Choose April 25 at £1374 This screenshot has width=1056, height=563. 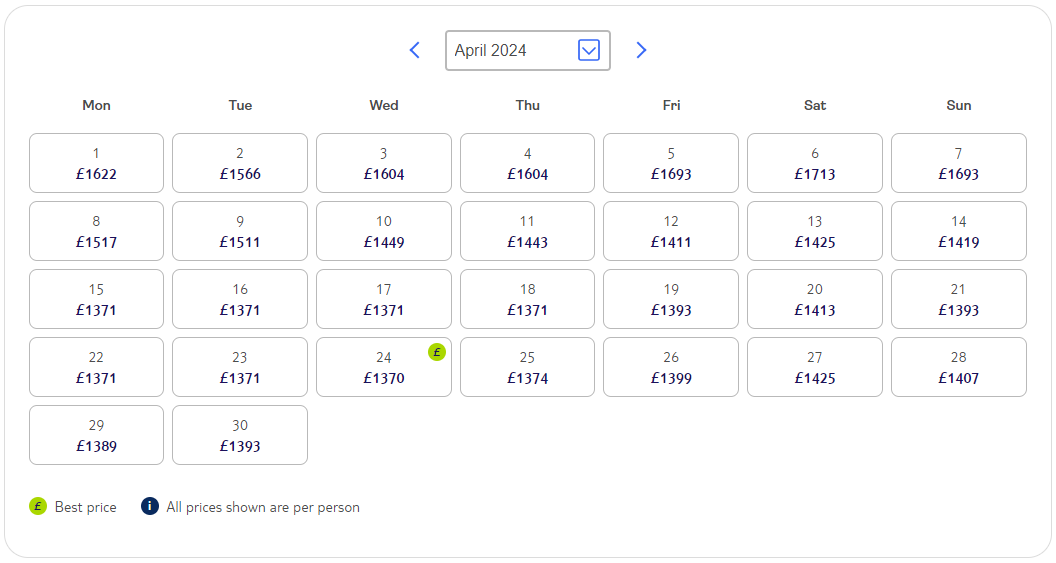[x=527, y=367]
